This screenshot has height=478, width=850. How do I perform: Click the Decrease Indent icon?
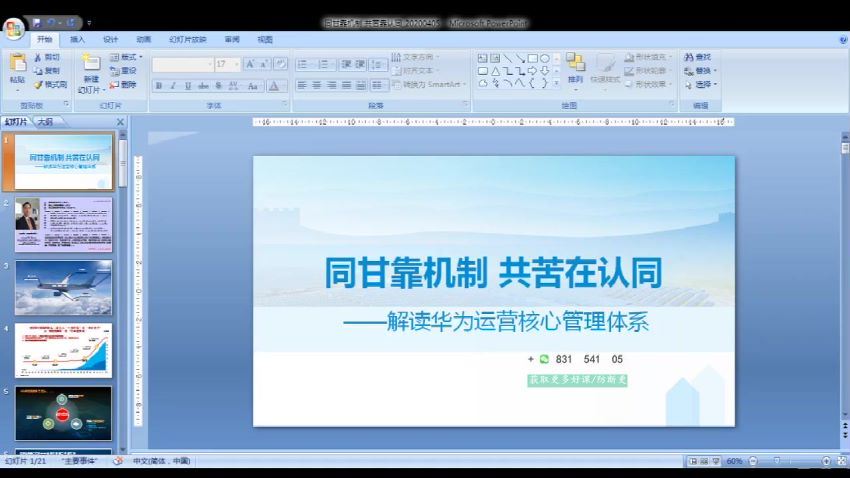(x=346, y=64)
